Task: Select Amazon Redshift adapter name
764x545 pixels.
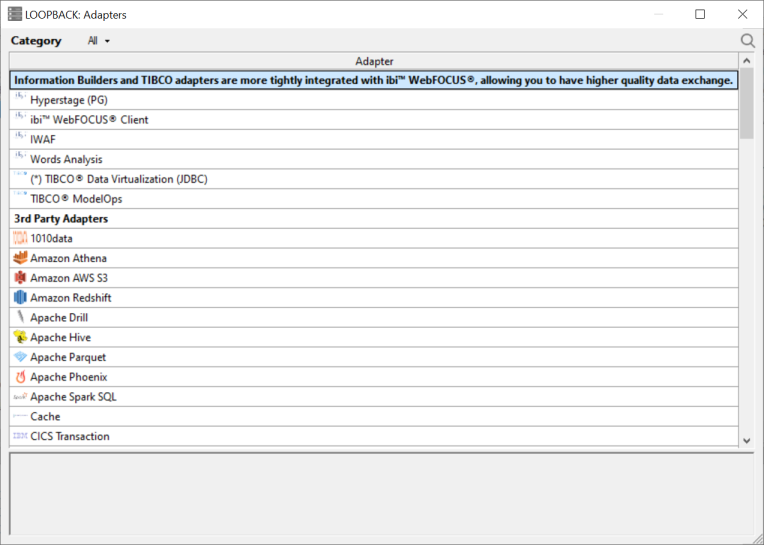Action: pyautogui.click(x=71, y=298)
